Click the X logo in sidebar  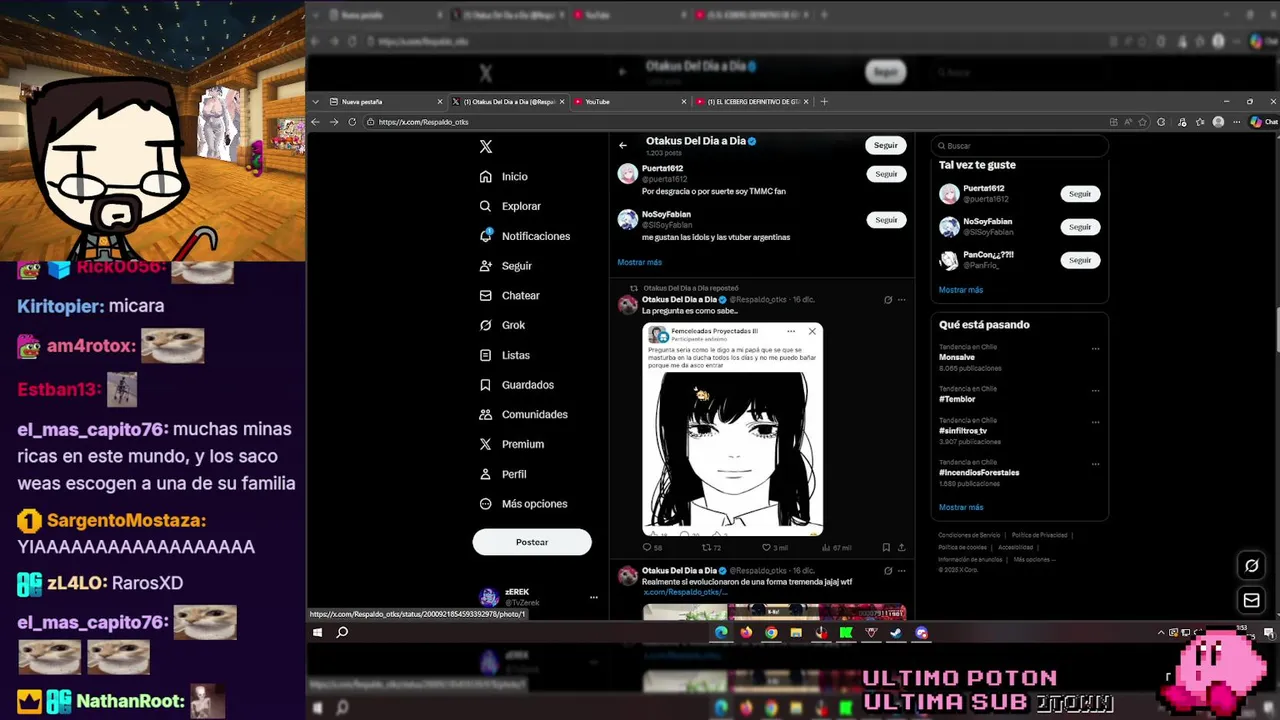(486, 146)
